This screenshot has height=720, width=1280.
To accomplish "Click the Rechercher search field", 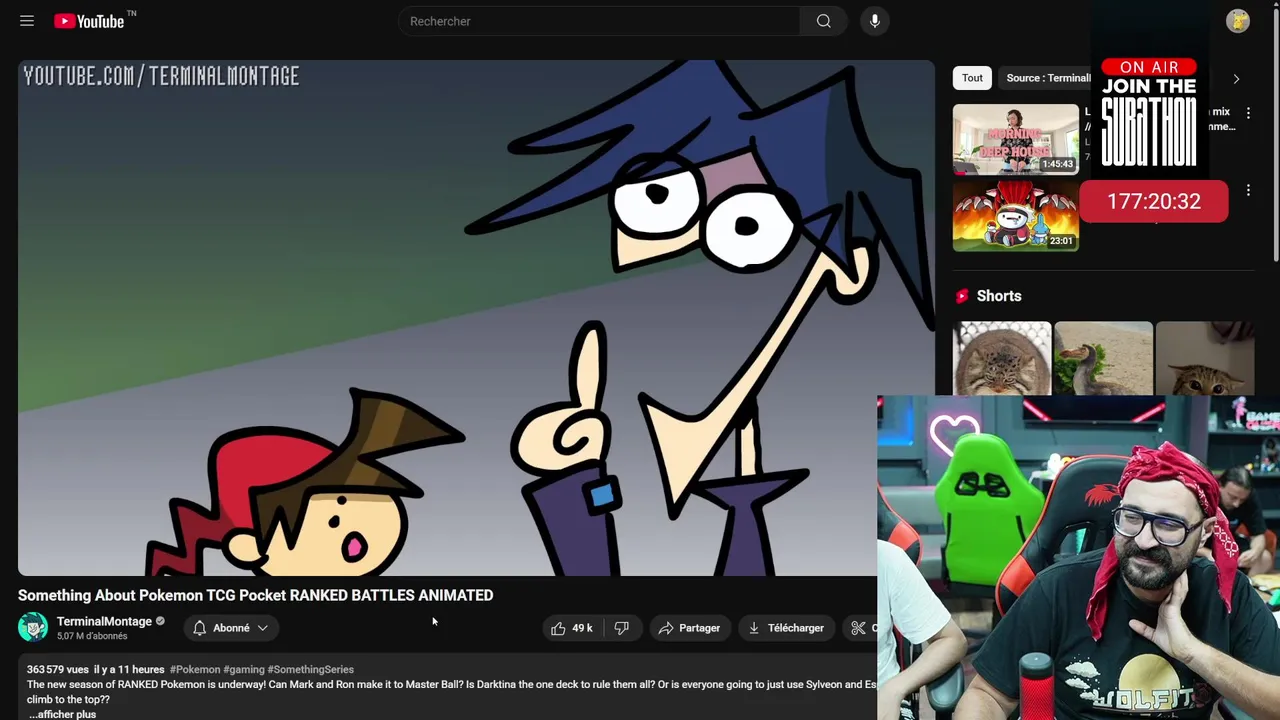I will (x=598, y=21).
